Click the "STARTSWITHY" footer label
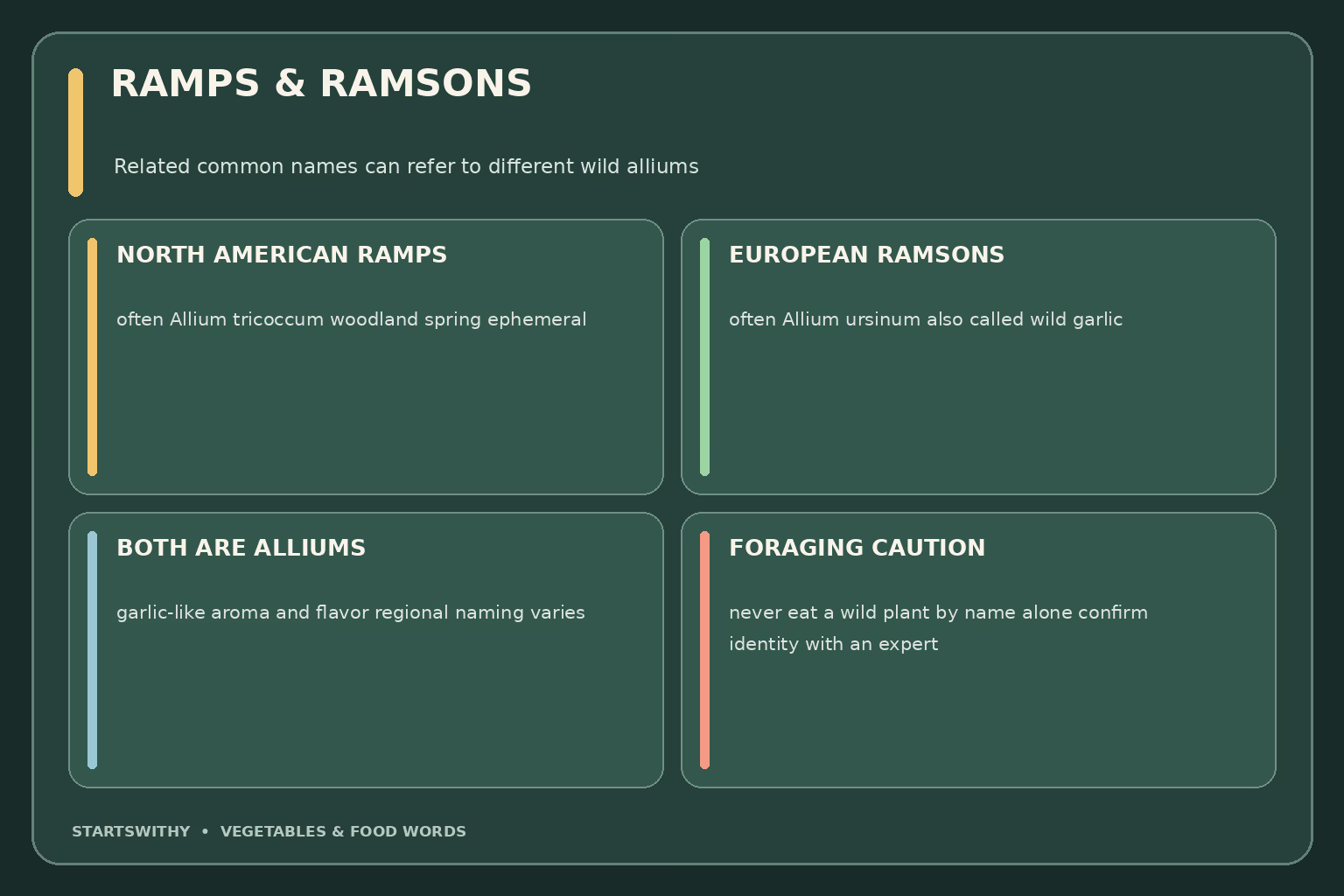The height and width of the screenshot is (896, 1344). [130, 831]
